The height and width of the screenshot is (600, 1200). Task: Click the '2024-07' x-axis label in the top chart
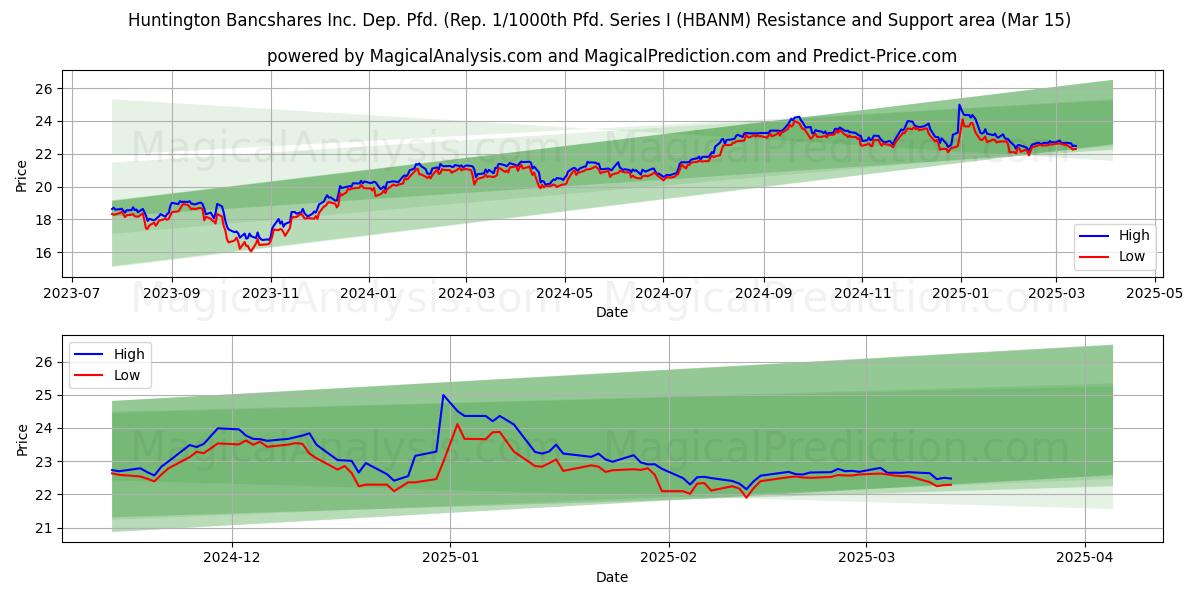(x=663, y=294)
